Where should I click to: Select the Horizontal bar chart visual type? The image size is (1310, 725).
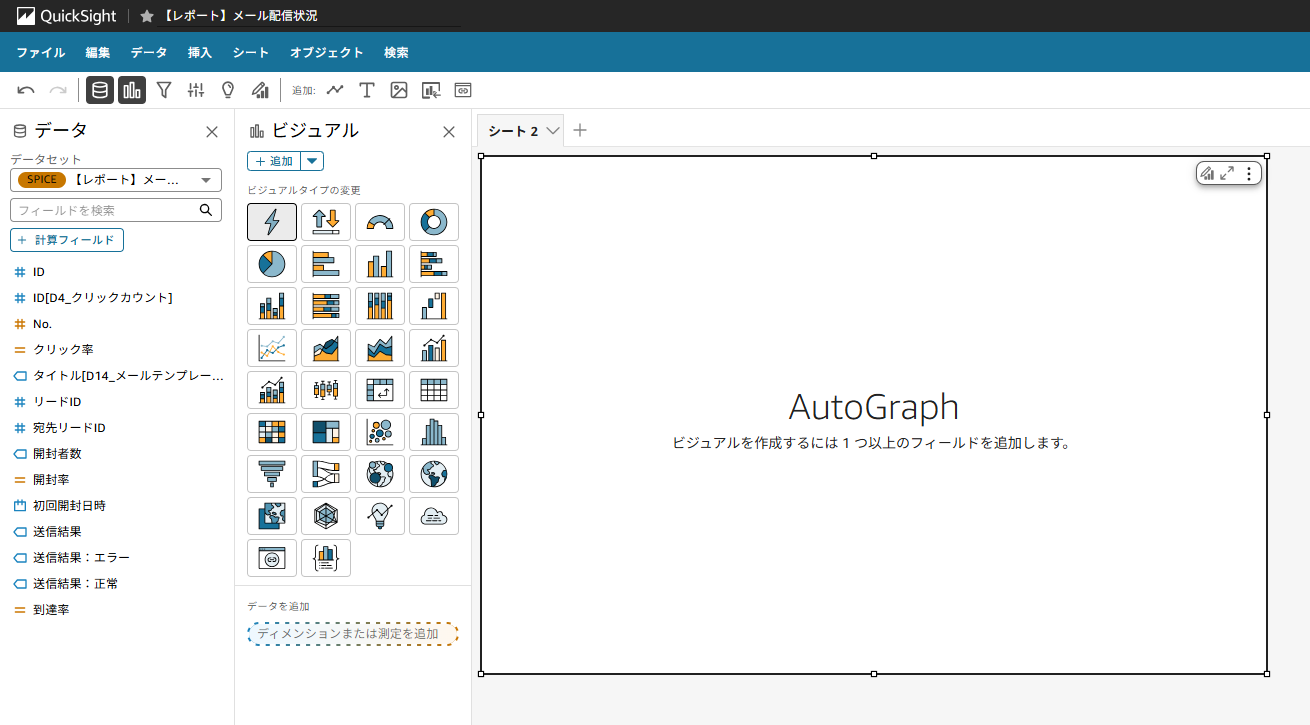pyautogui.click(x=326, y=264)
